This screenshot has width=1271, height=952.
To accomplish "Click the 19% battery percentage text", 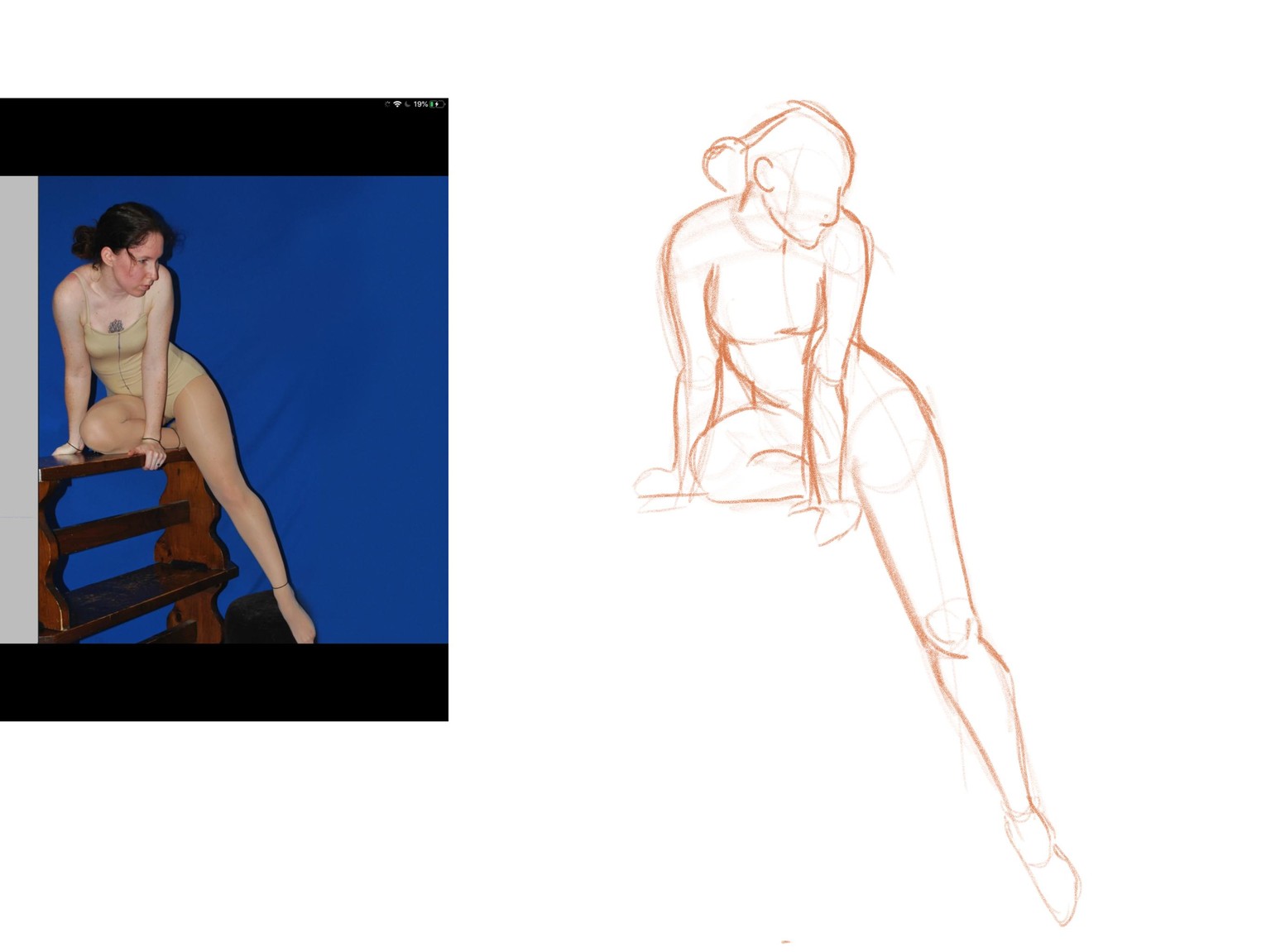I will pos(420,104).
